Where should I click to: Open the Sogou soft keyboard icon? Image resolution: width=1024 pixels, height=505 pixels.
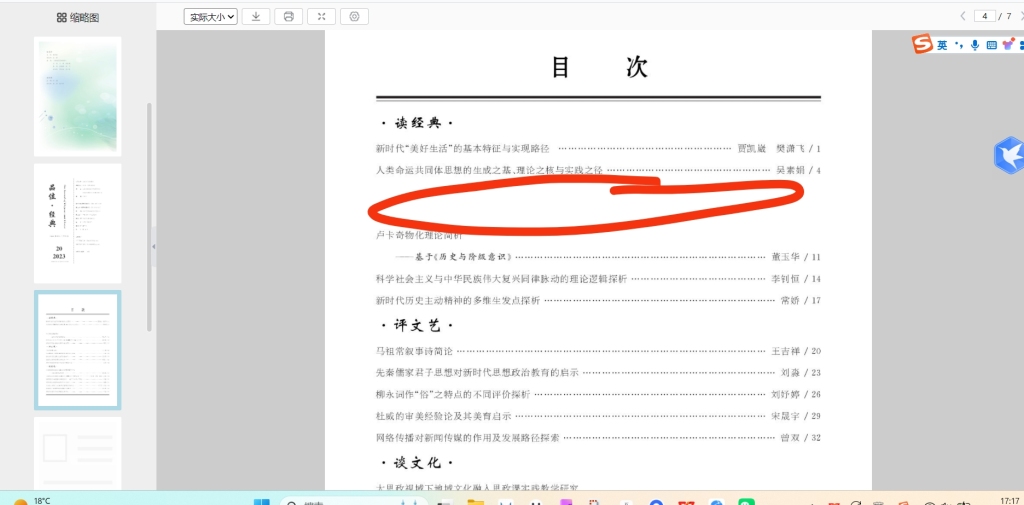point(991,45)
